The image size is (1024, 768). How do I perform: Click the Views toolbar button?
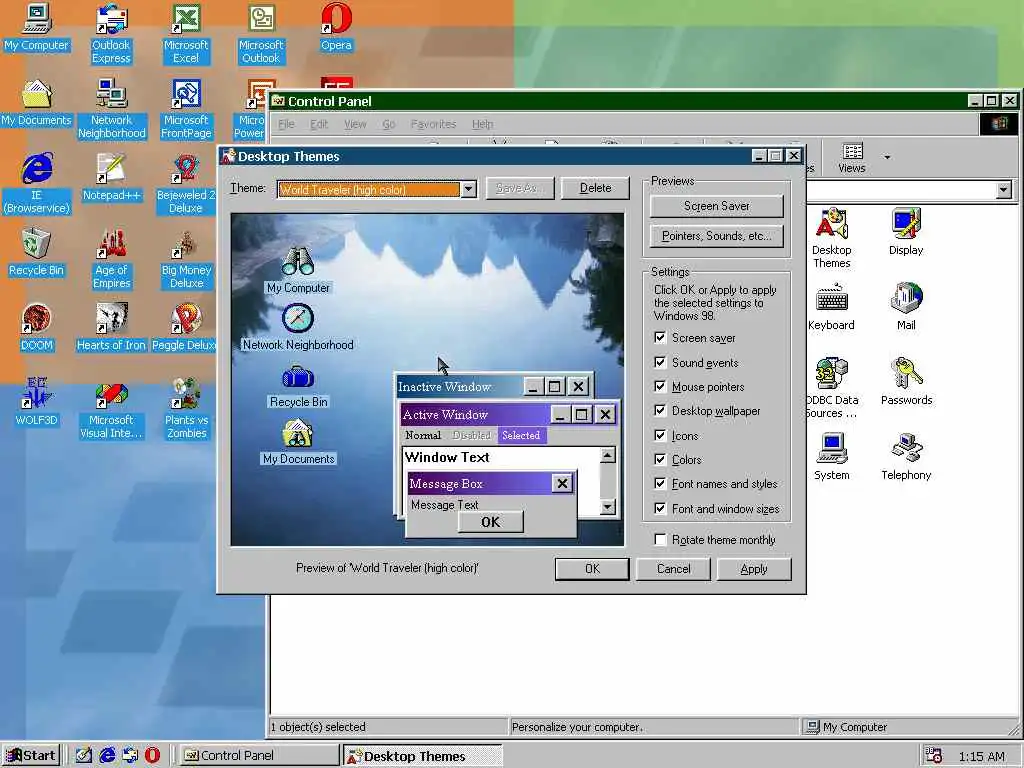pyautogui.click(x=852, y=158)
